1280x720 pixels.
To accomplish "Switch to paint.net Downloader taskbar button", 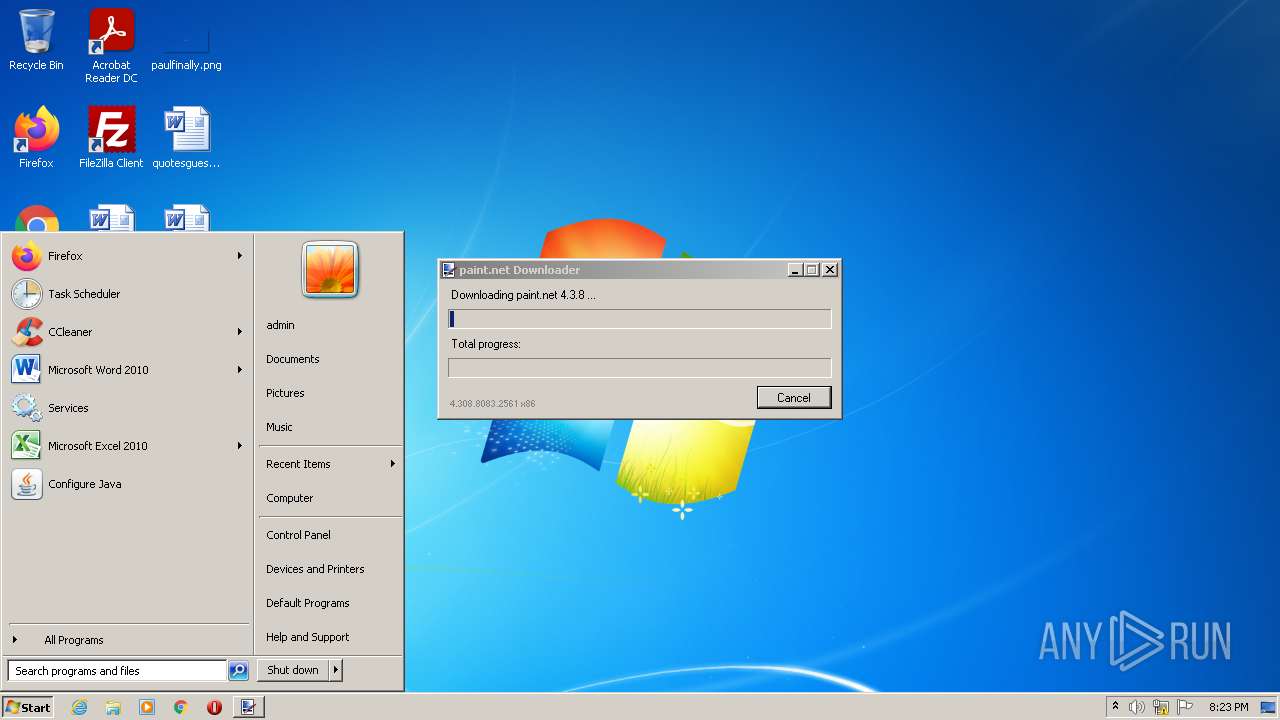I will 248,707.
